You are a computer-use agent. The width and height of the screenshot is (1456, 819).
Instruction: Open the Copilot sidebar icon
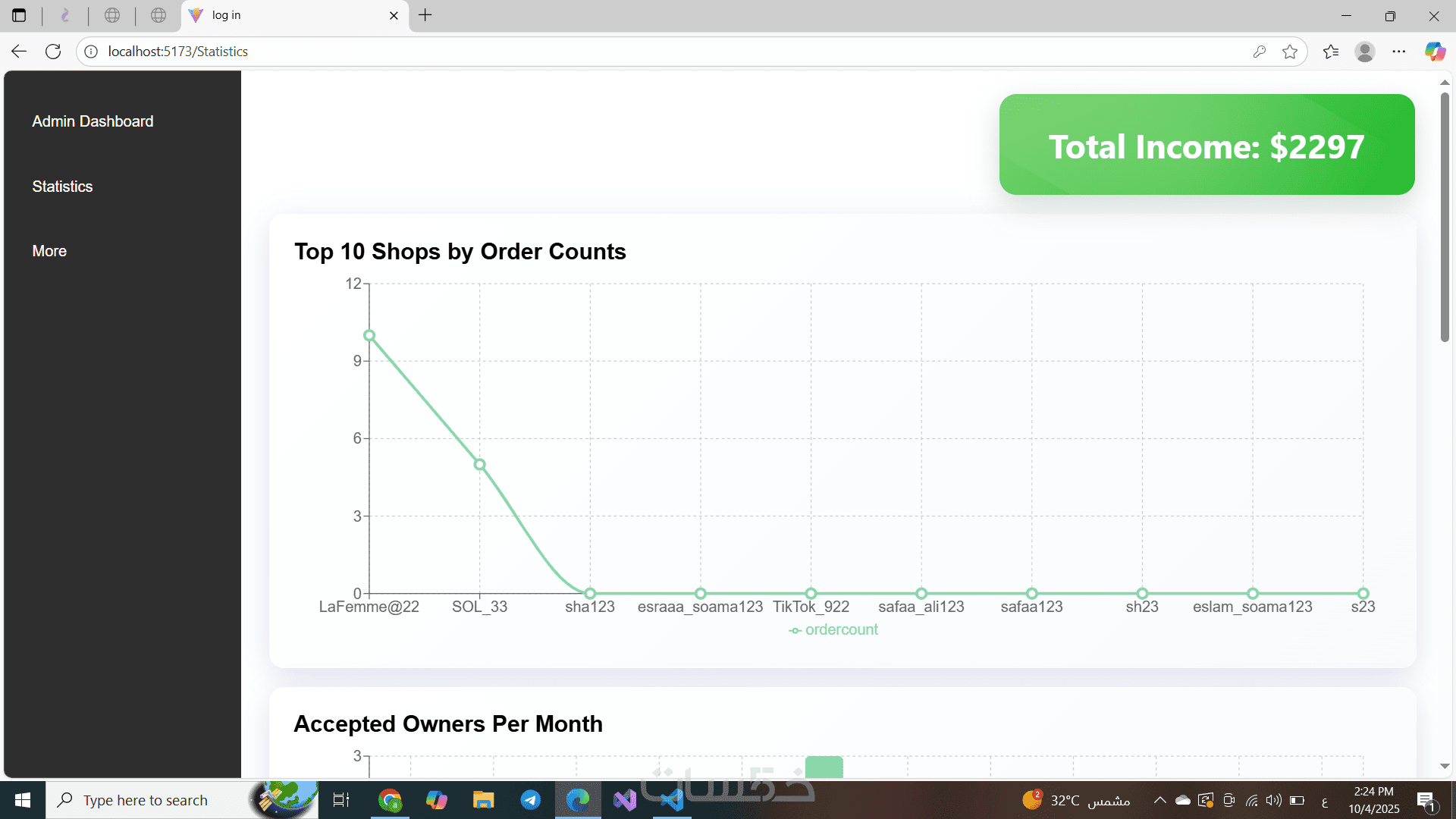1434,52
